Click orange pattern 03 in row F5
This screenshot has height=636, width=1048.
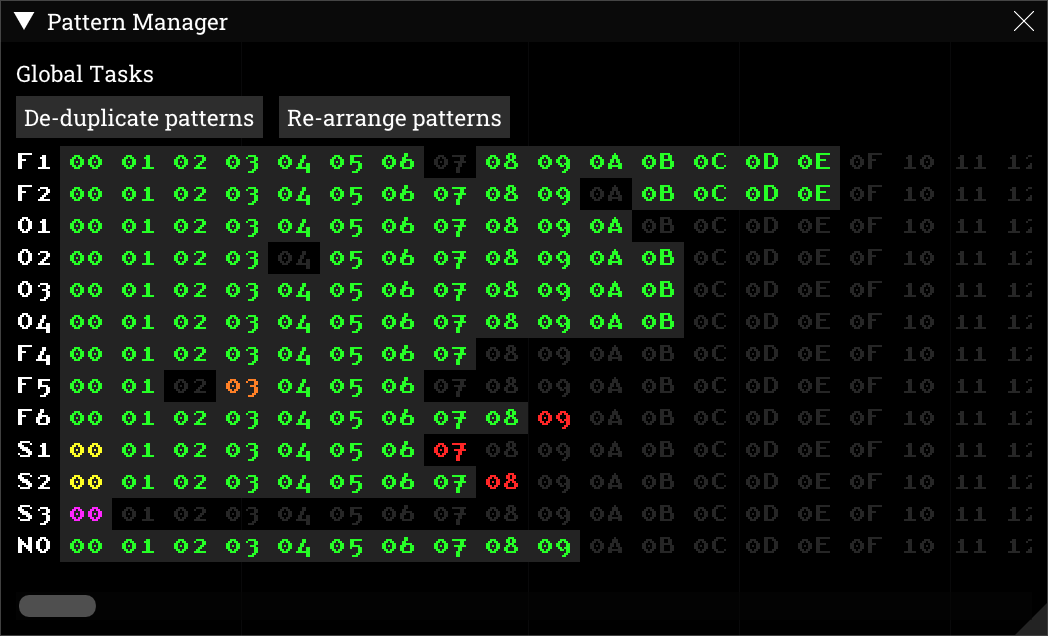(x=242, y=386)
